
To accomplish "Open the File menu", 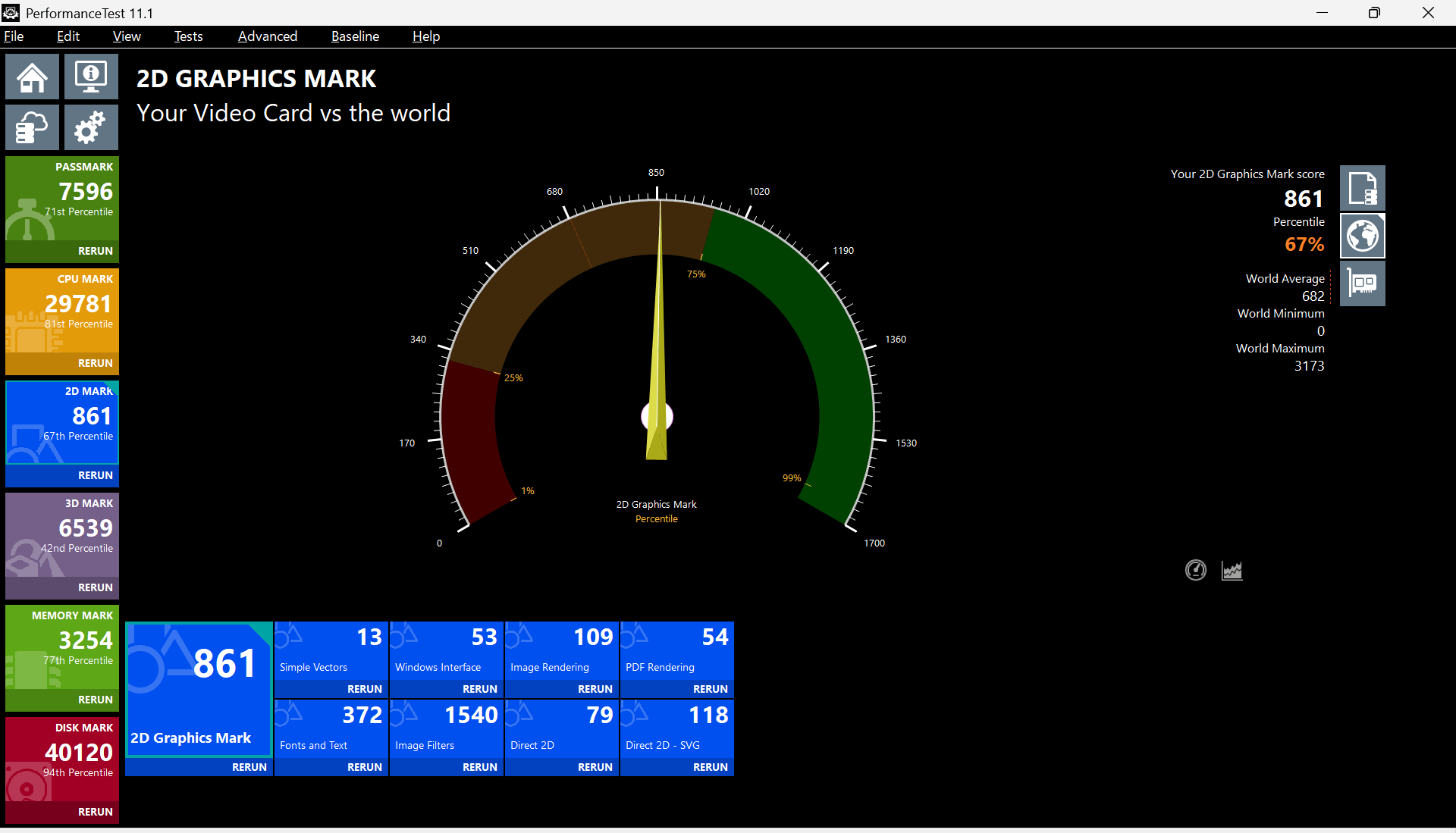I will tap(14, 36).
